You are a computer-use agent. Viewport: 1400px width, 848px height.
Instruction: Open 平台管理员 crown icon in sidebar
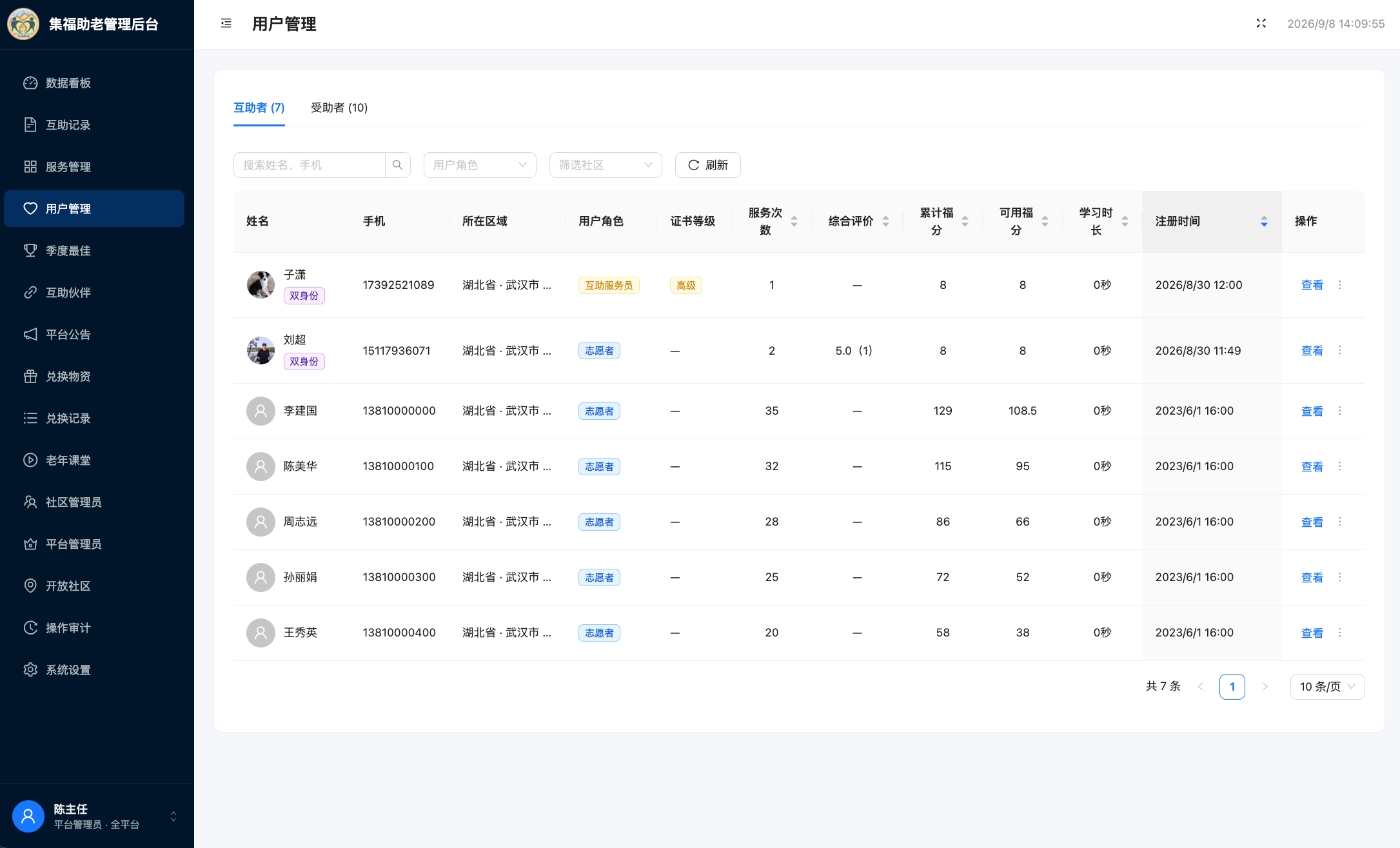pyautogui.click(x=30, y=544)
